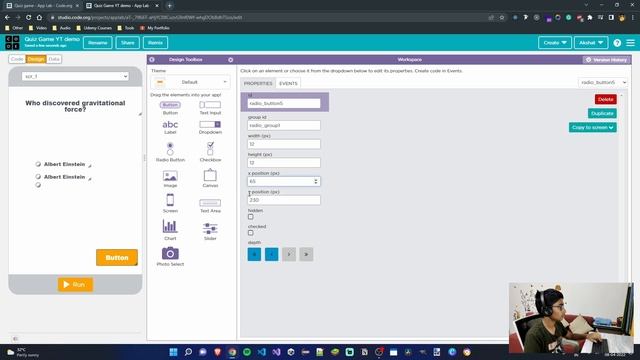640x360 pixels.
Task: Toggle the hidden checkbox
Action: click(x=251, y=217)
